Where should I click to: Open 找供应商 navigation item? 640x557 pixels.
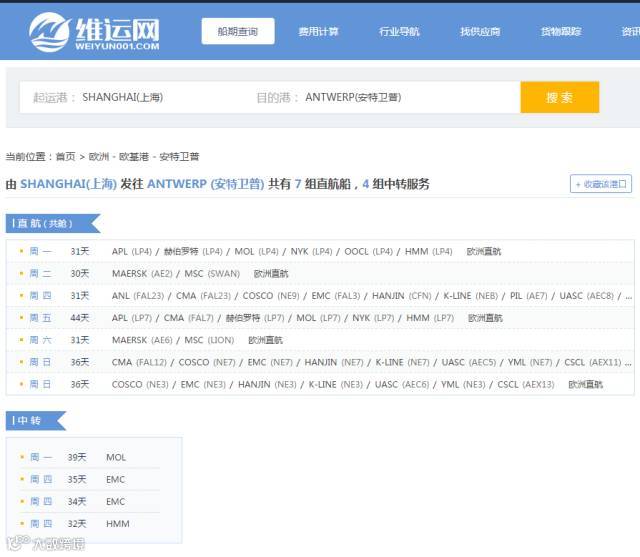(480, 31)
